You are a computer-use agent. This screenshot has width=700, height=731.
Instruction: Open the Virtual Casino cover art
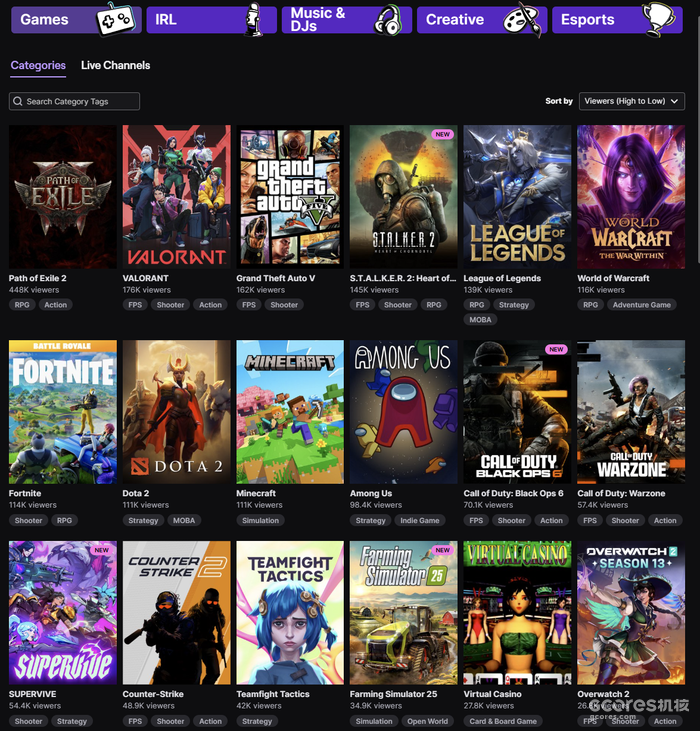point(517,613)
